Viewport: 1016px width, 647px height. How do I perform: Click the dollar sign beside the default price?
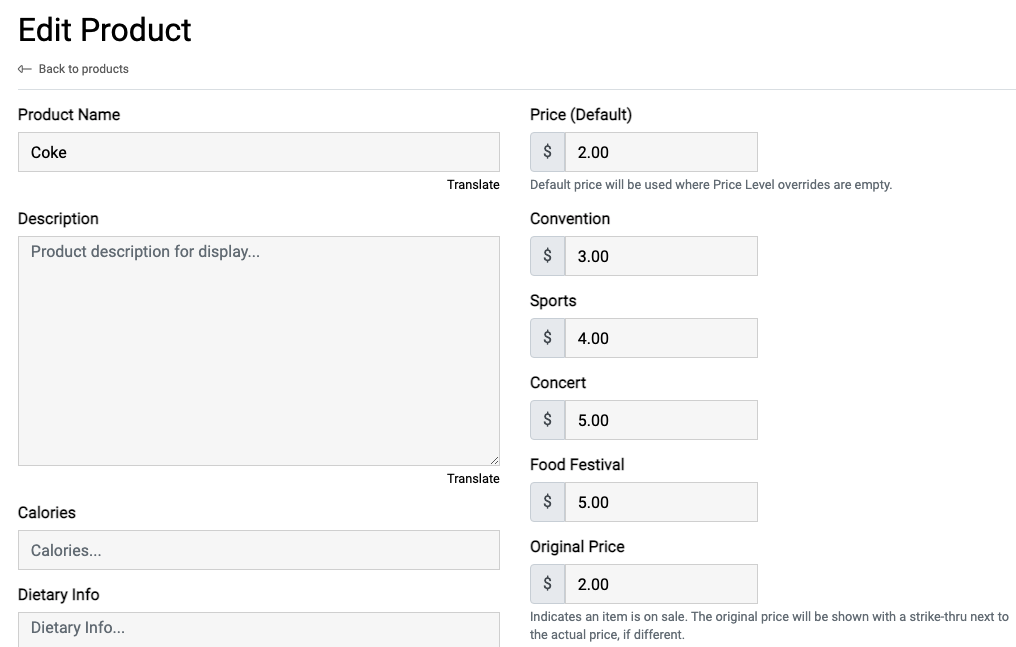click(546, 151)
